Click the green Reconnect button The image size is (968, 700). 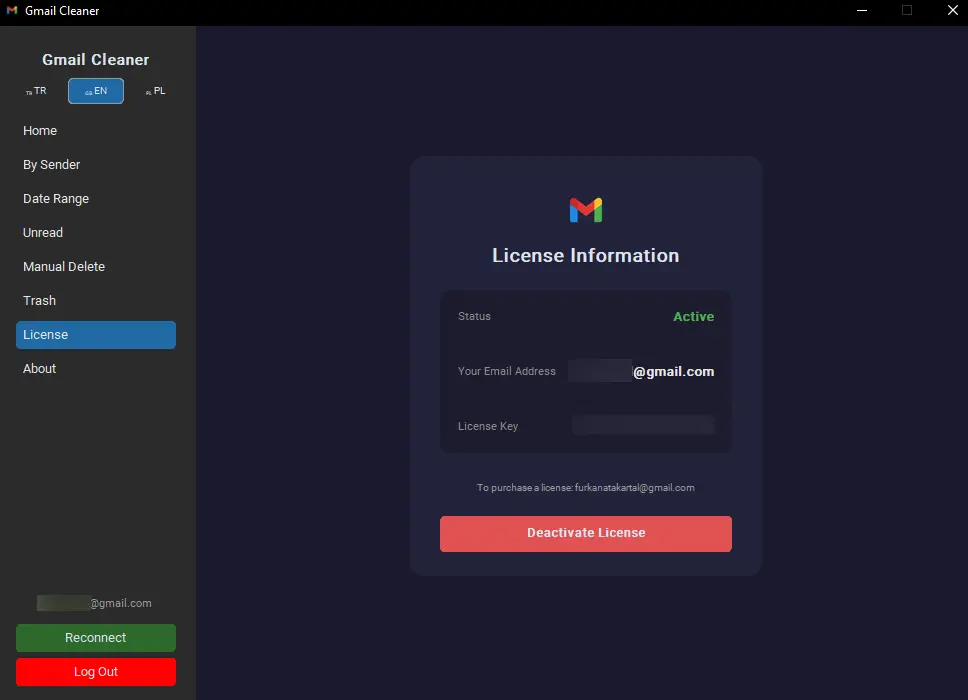tap(96, 638)
